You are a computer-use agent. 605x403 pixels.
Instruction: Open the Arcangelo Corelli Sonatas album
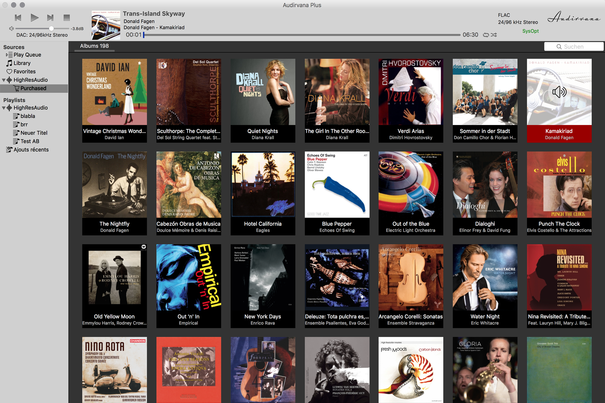pos(411,286)
